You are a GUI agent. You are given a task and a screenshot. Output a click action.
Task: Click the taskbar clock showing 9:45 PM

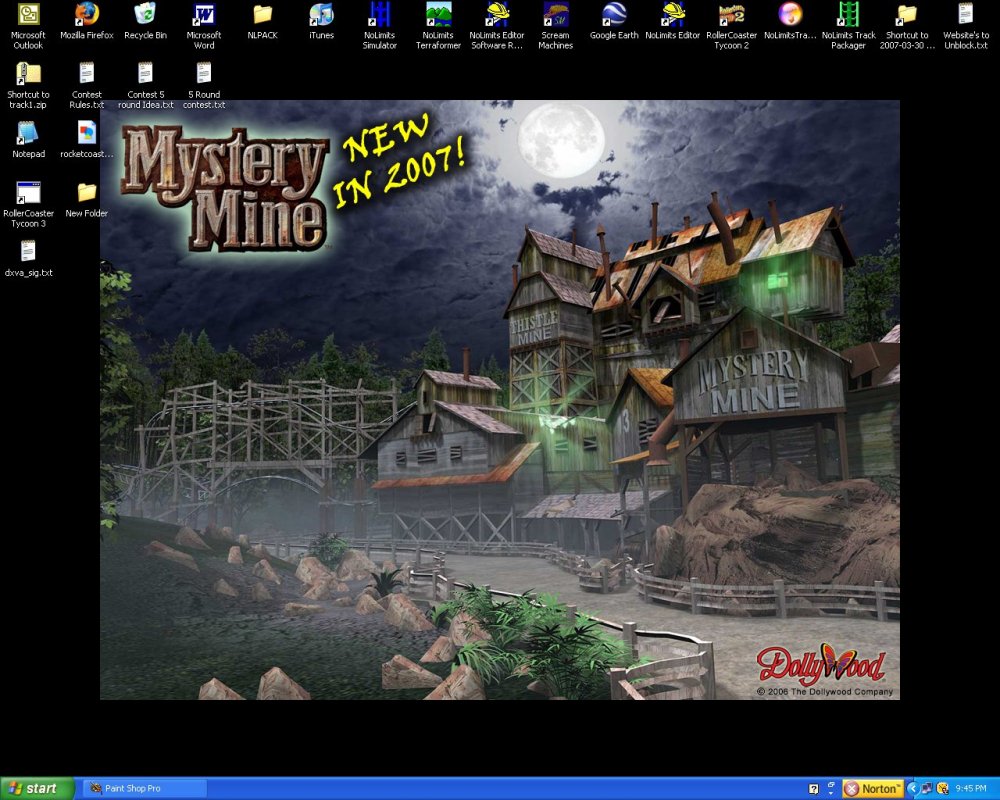click(971, 788)
